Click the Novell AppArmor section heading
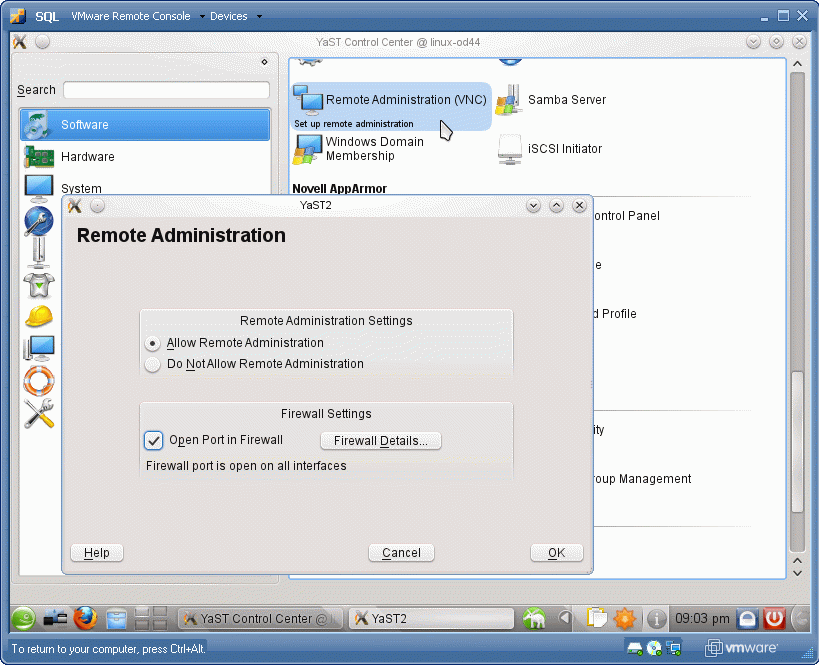Image resolution: width=819 pixels, height=665 pixels. pos(340,189)
